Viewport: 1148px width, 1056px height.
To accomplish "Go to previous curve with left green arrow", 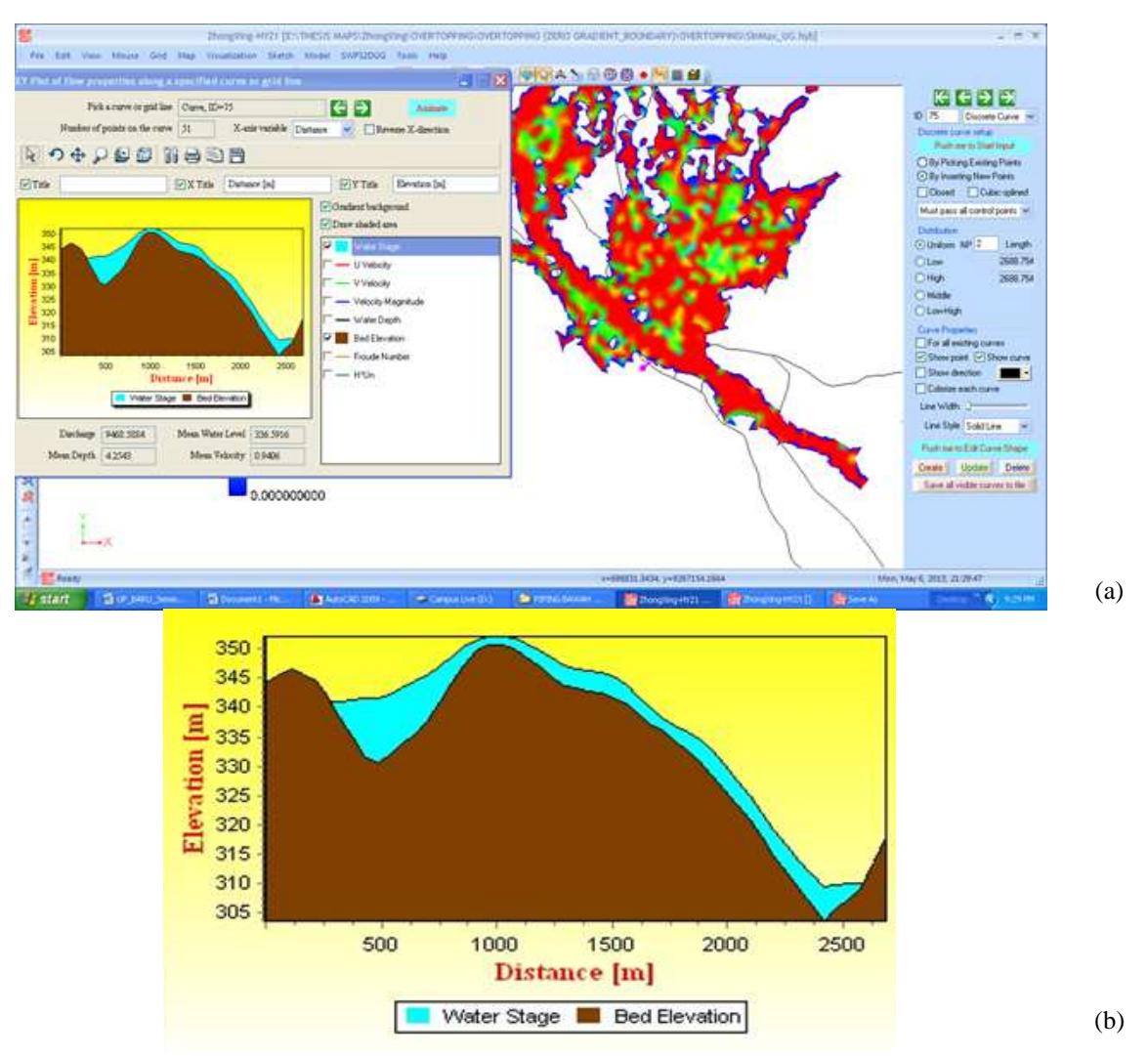I will coord(339,108).
